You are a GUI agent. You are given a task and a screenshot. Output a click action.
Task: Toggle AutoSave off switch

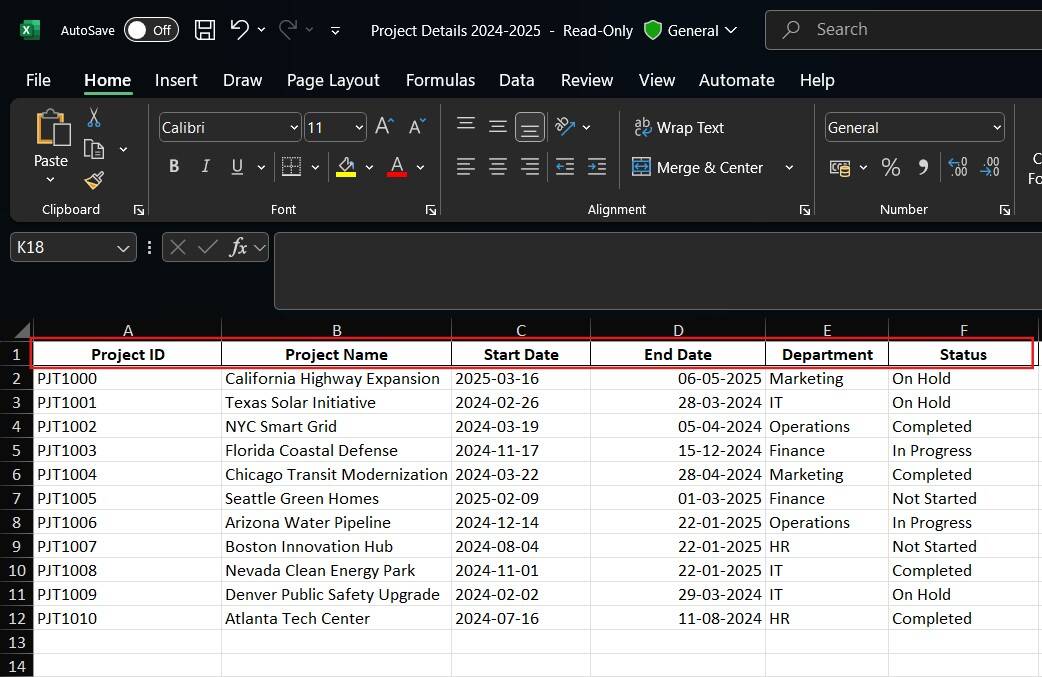[151, 30]
